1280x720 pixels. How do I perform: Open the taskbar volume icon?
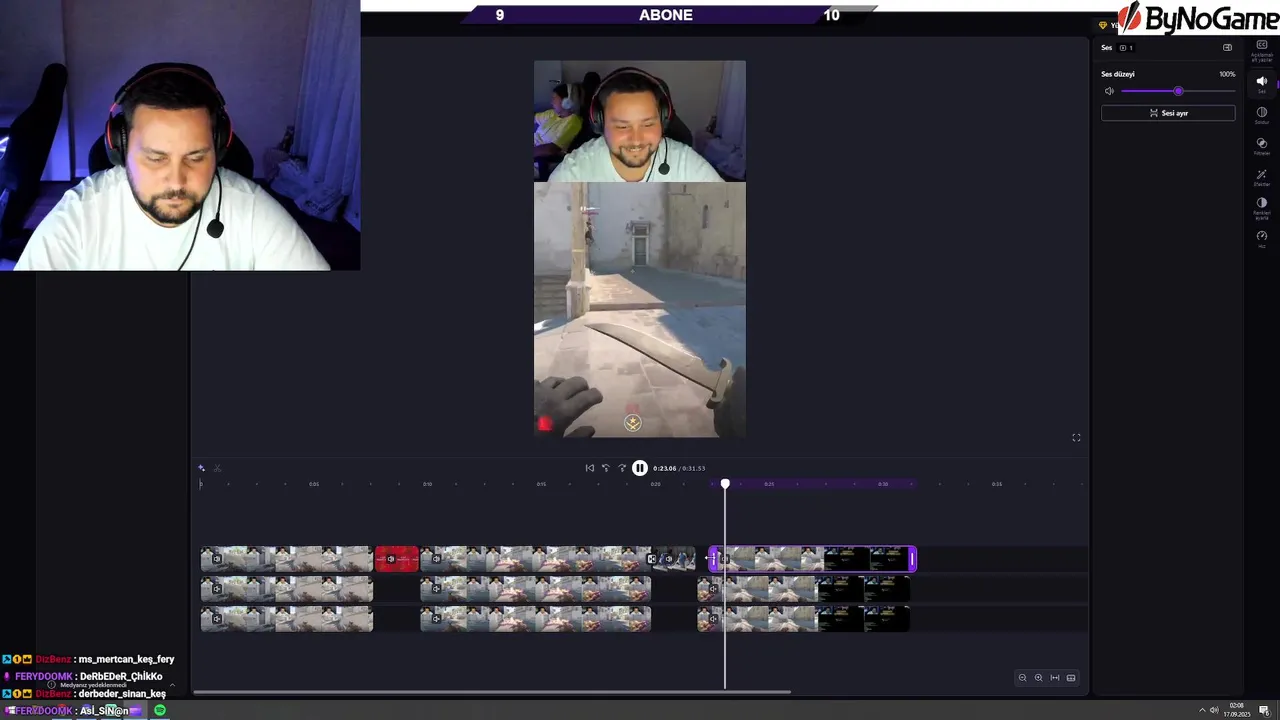[1214, 710]
